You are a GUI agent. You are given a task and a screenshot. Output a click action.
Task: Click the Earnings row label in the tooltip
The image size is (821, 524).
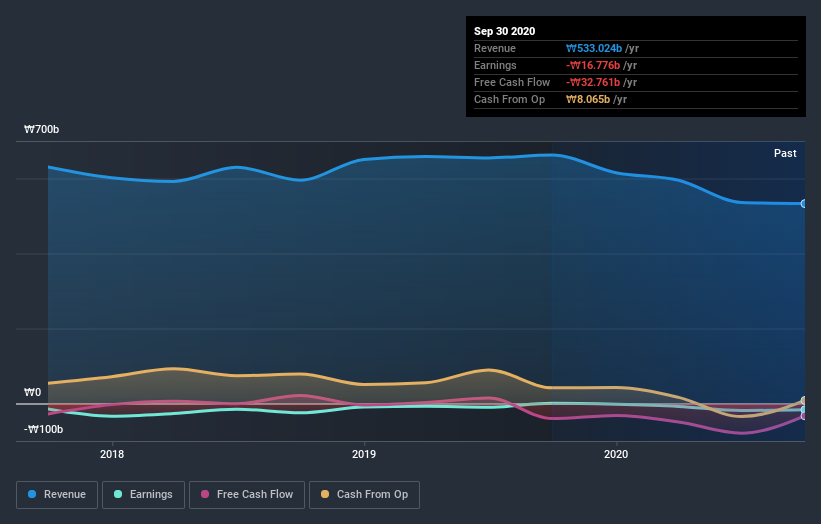tap(495, 65)
